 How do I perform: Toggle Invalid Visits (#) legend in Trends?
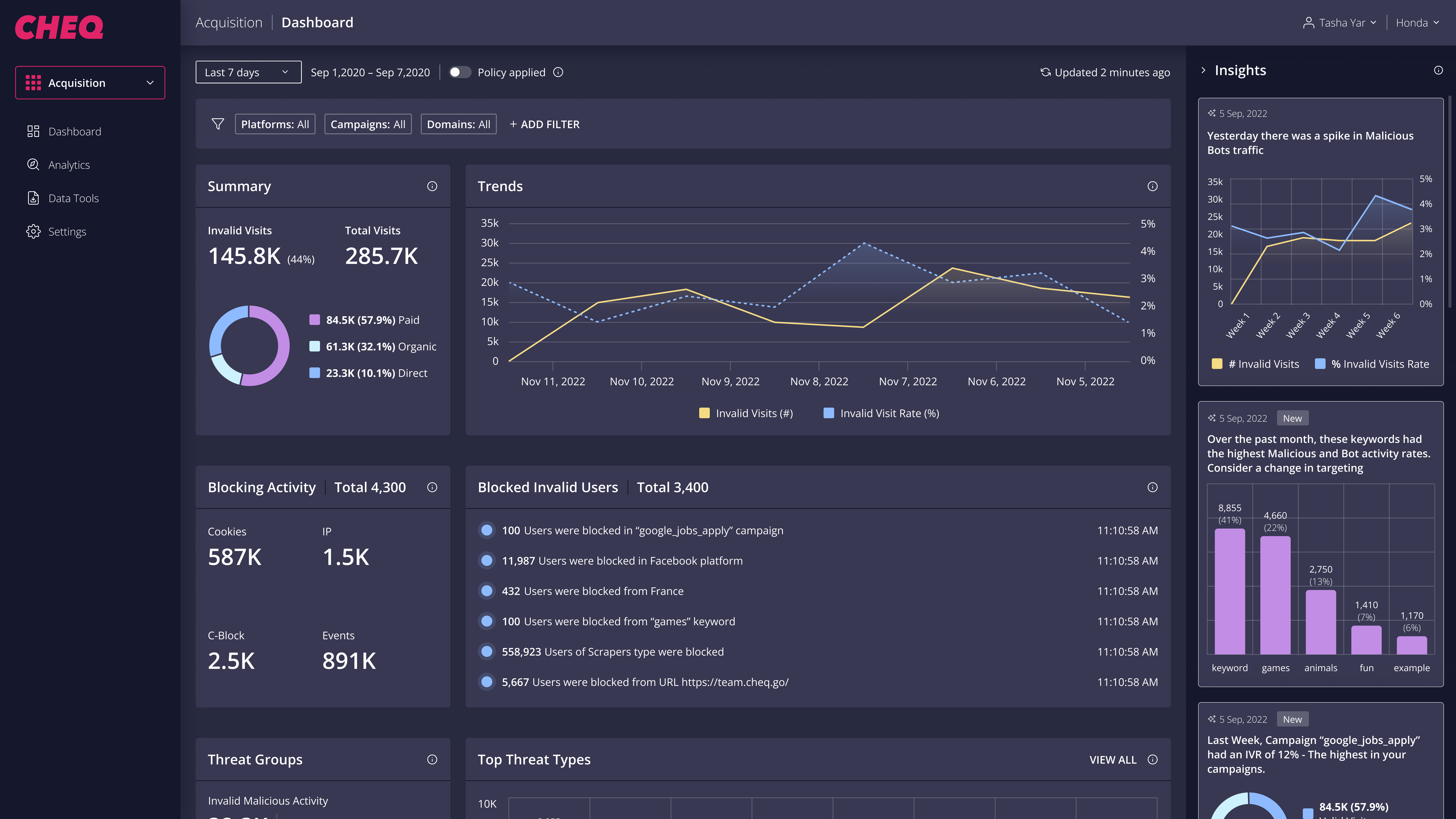point(746,413)
